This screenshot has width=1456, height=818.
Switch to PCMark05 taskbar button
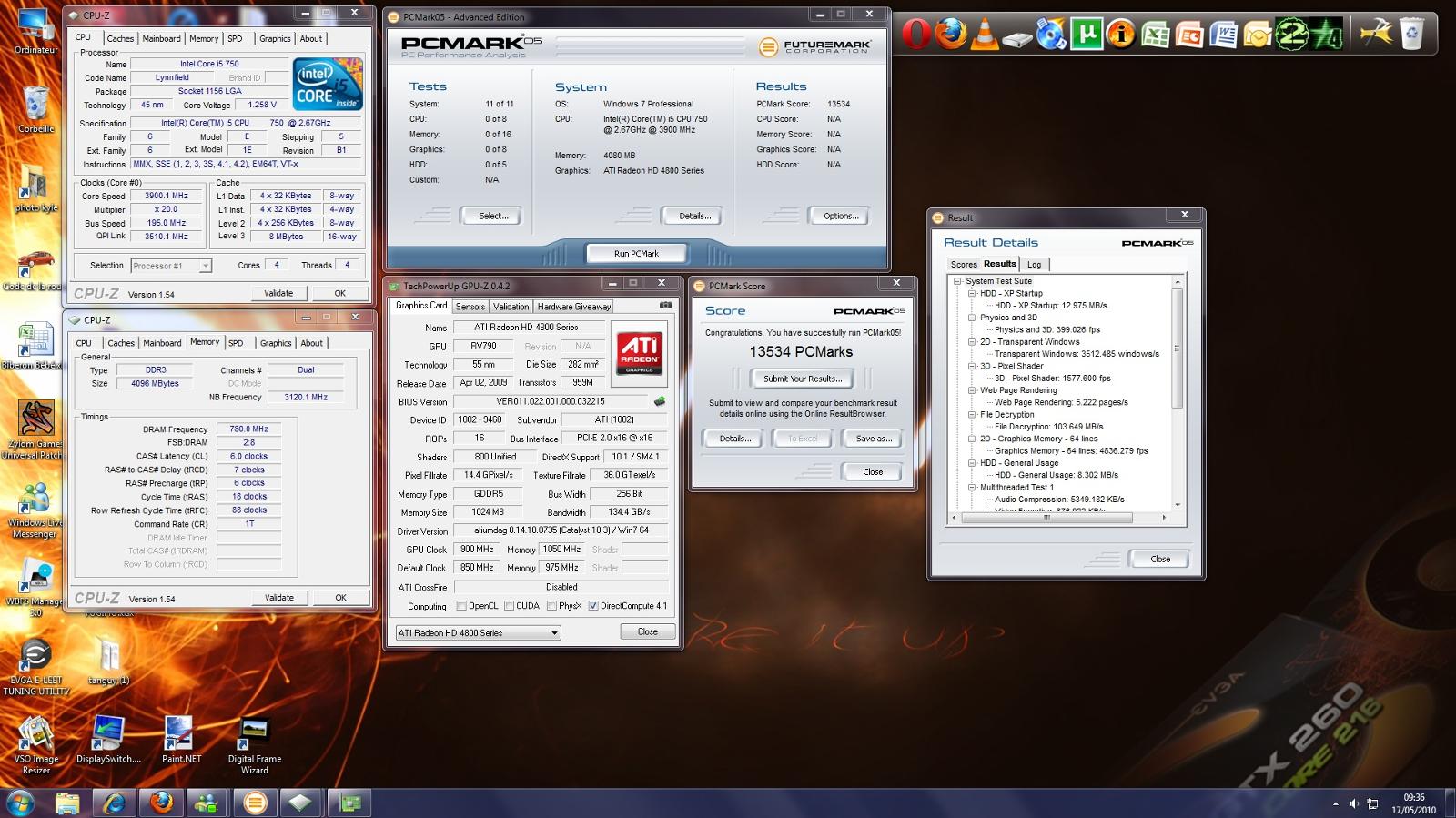[256, 803]
